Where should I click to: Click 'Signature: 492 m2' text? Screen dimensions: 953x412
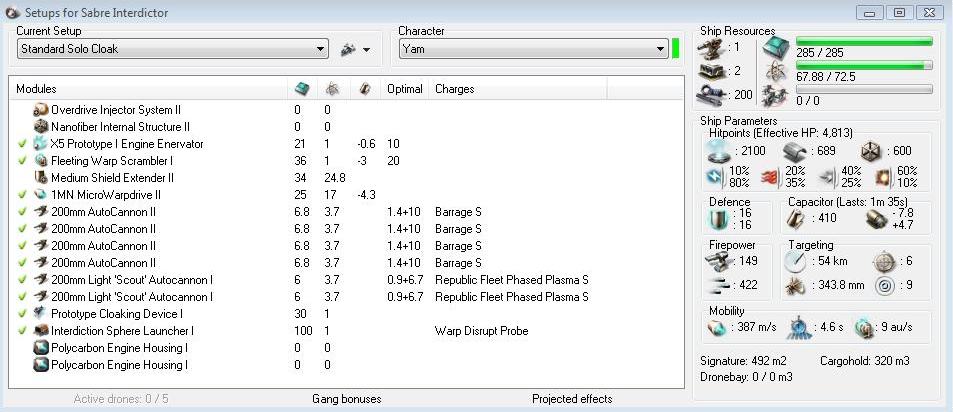click(x=745, y=361)
